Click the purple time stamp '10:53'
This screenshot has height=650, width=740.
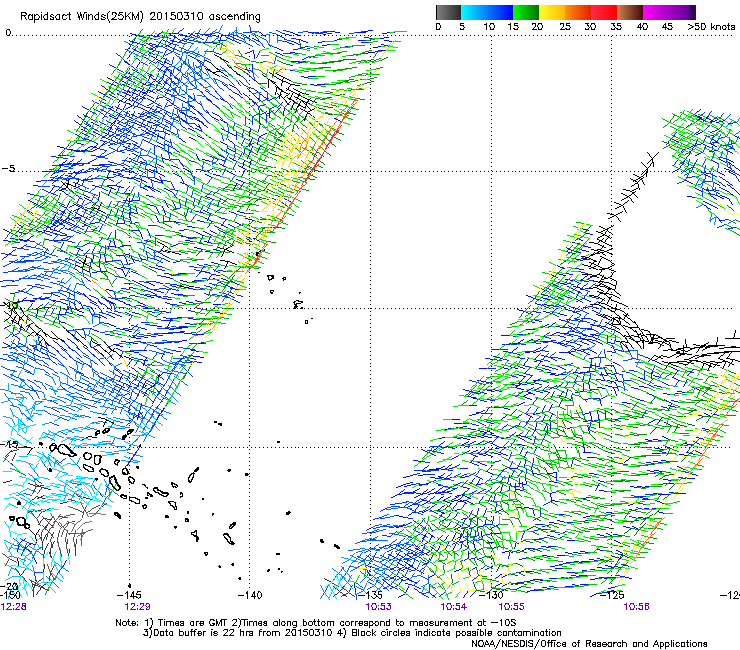pyautogui.click(x=378, y=607)
